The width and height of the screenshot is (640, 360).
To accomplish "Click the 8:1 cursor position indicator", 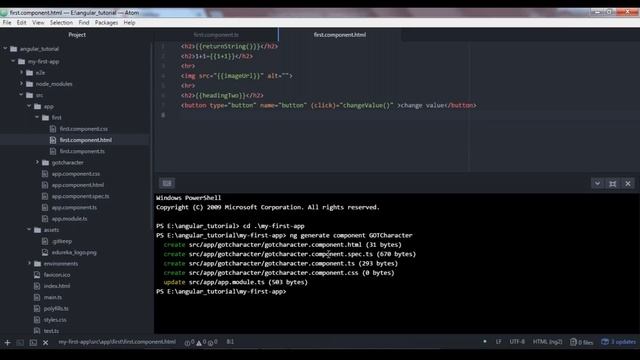I will pos(230,342).
